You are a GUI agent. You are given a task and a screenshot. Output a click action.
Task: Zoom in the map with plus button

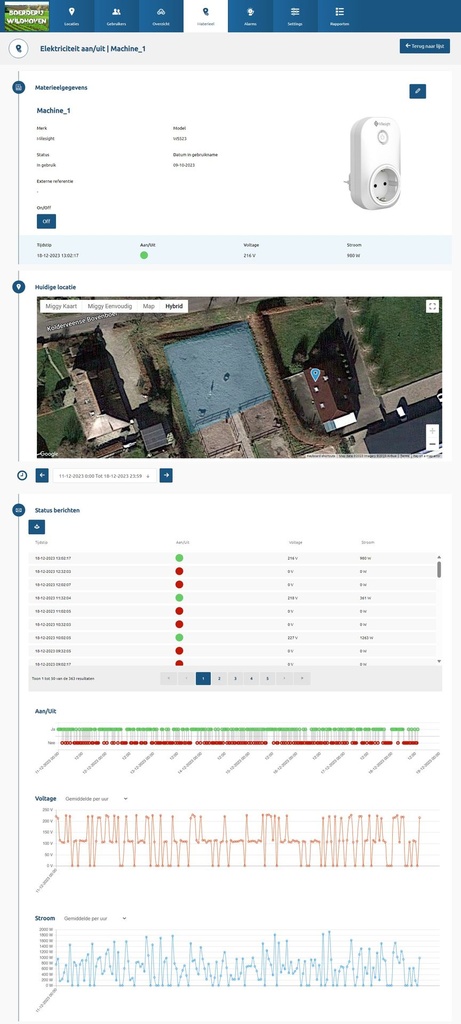point(432,431)
